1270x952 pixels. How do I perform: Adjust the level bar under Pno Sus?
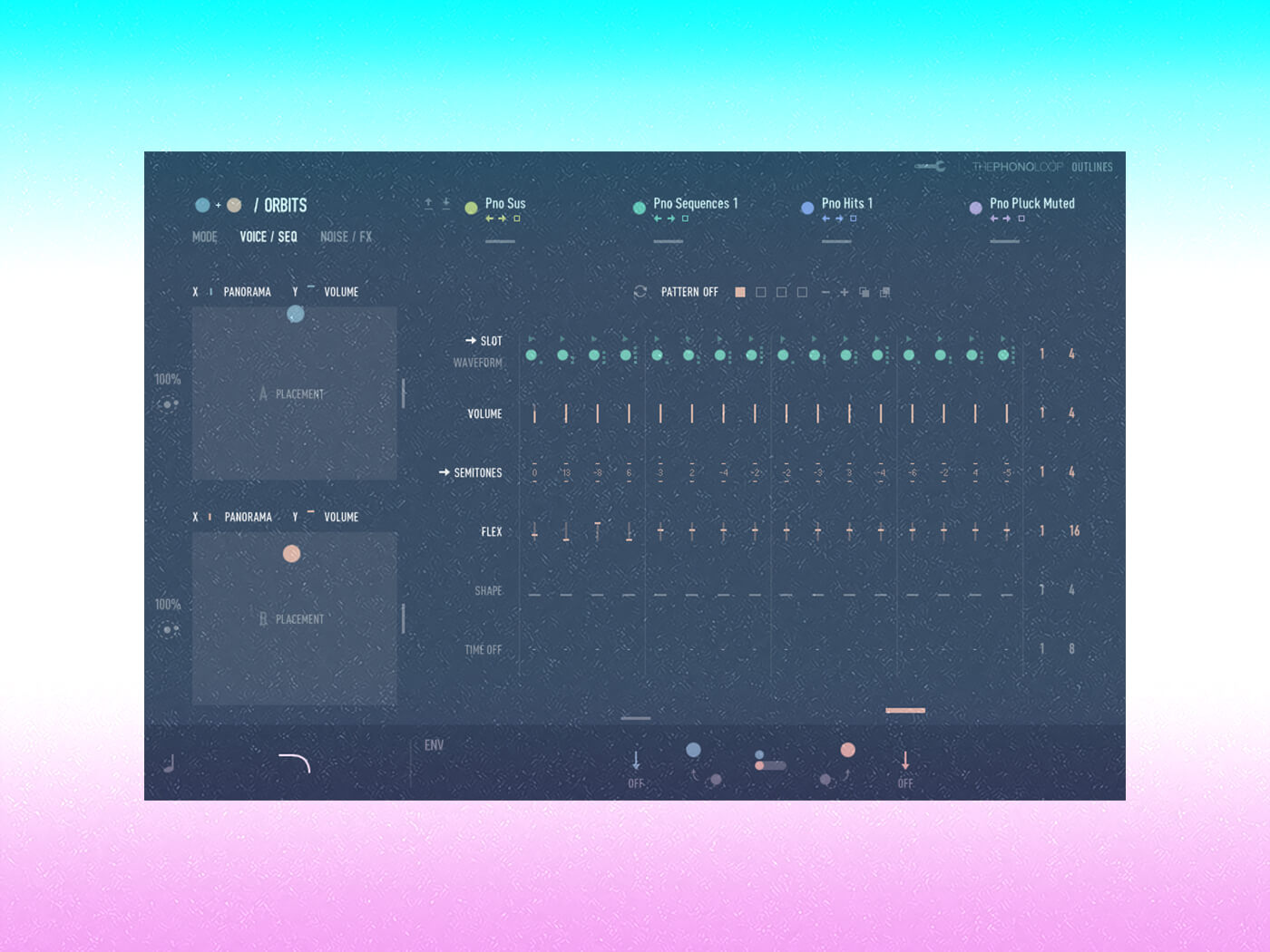point(500,241)
